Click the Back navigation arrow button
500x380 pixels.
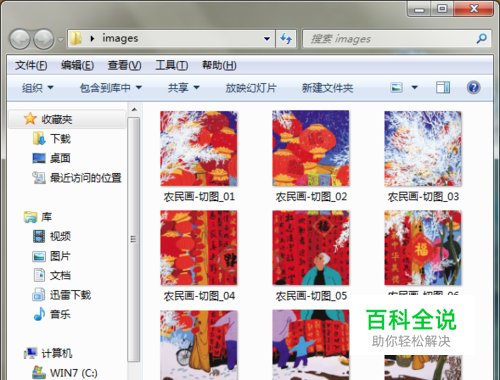[x=20, y=39]
